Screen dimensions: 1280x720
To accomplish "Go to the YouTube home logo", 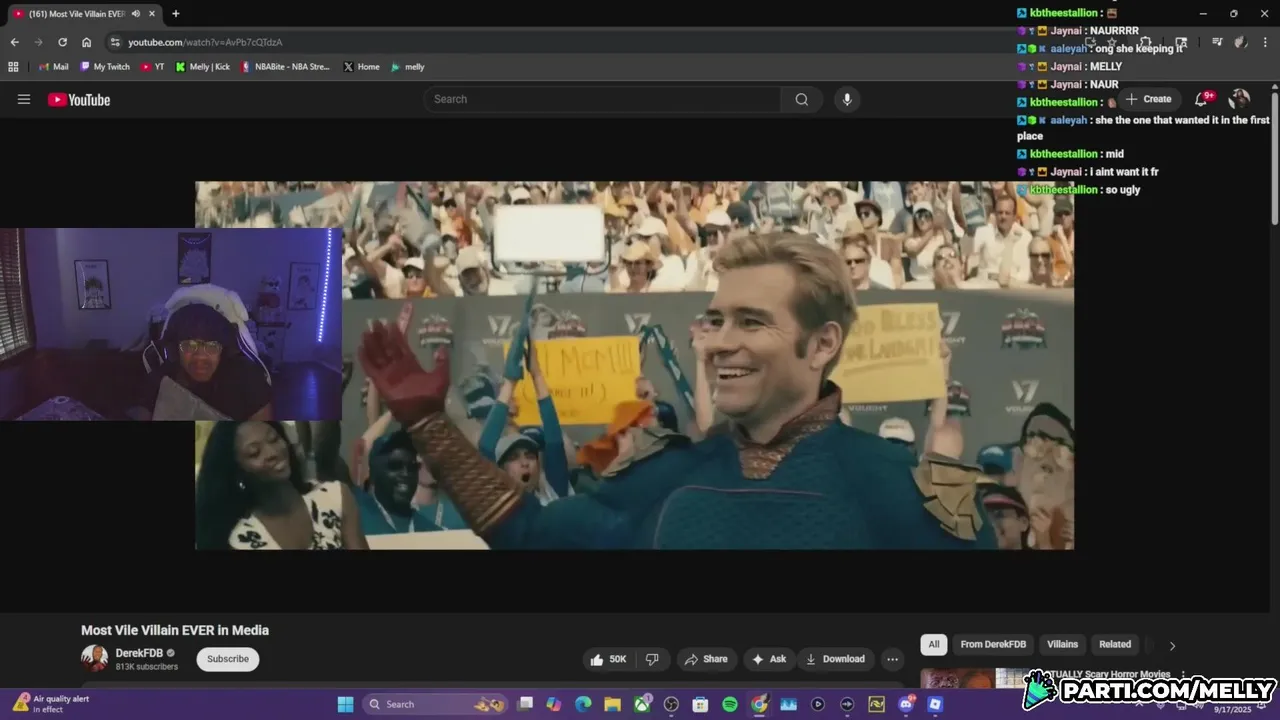I will [x=79, y=100].
